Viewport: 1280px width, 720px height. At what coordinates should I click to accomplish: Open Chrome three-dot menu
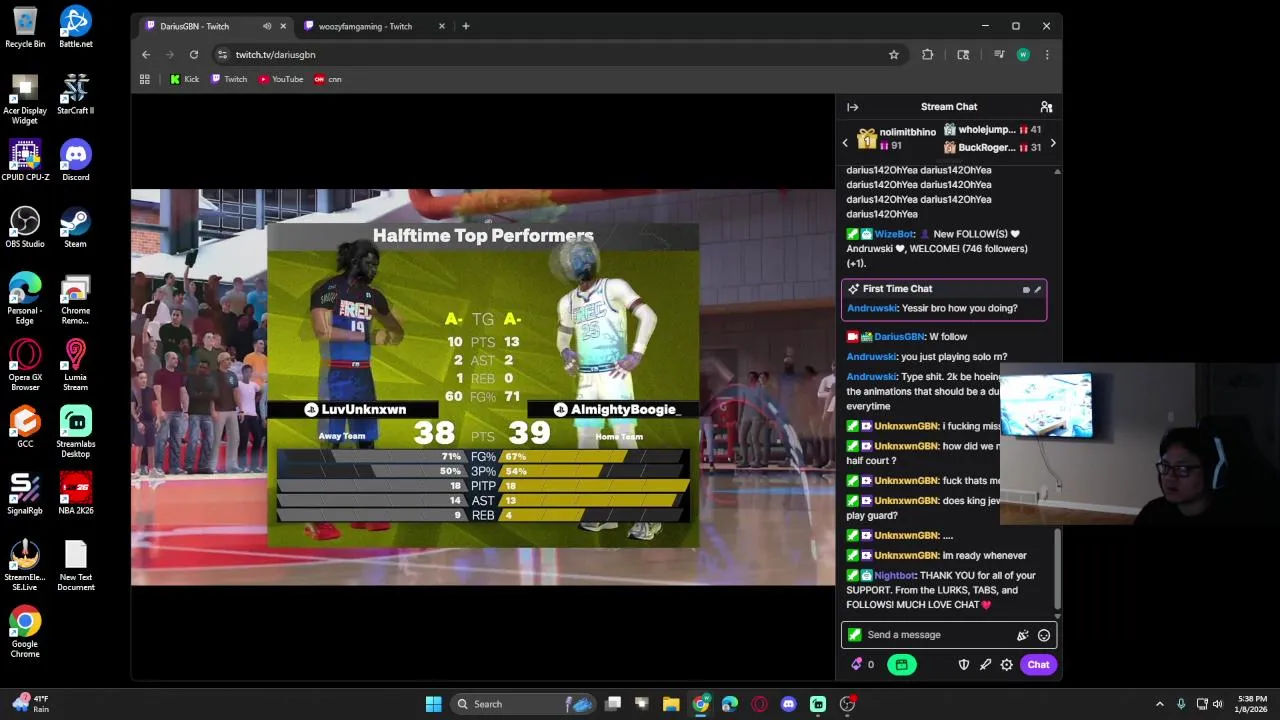(1047, 55)
